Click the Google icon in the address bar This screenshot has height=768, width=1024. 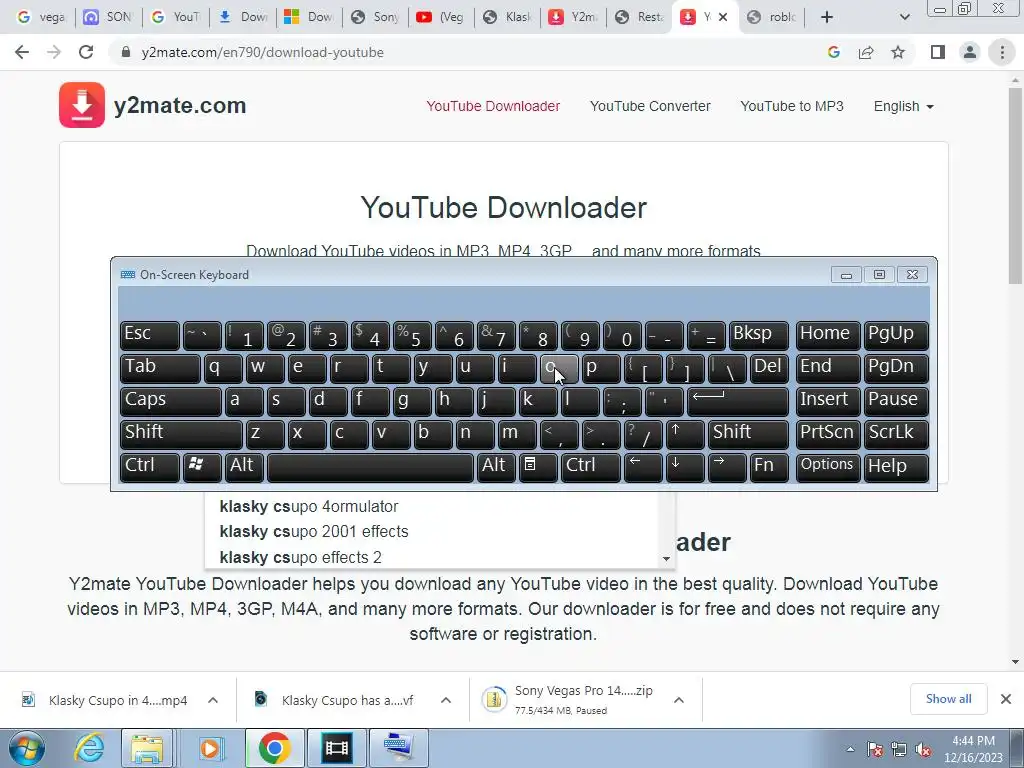[833, 52]
